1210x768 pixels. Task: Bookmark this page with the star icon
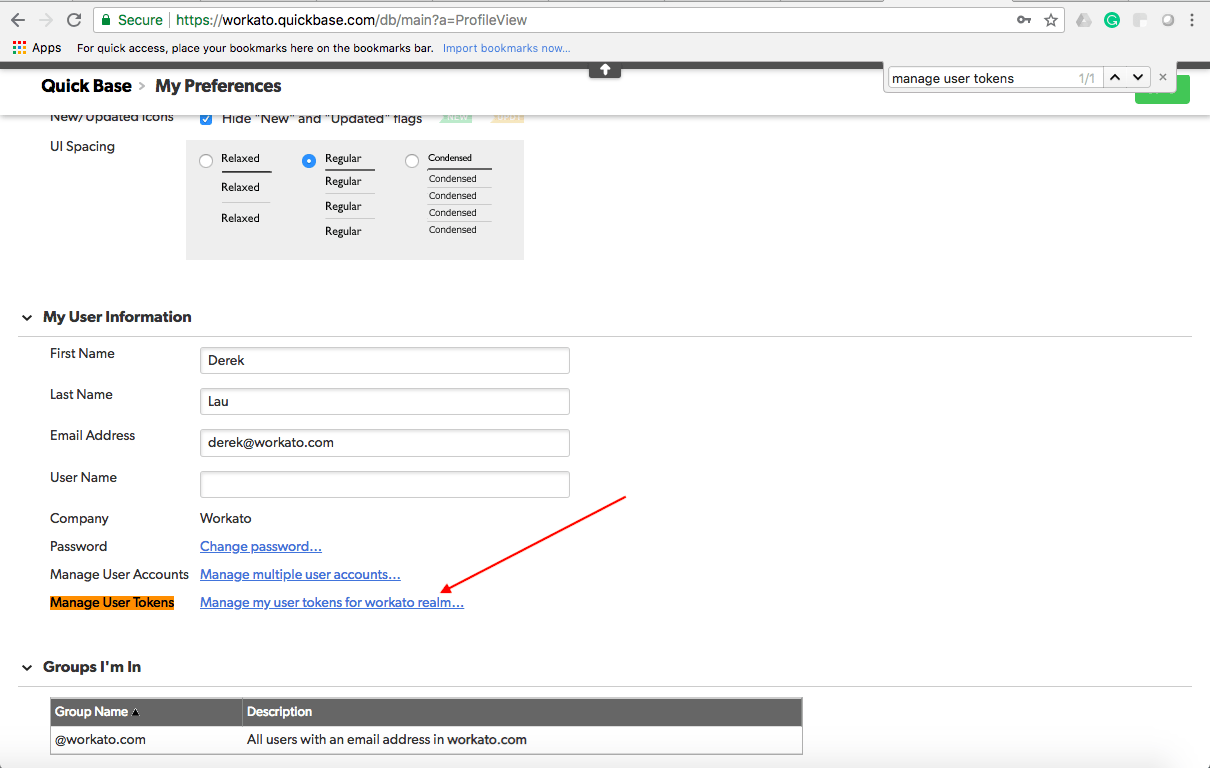(1051, 20)
